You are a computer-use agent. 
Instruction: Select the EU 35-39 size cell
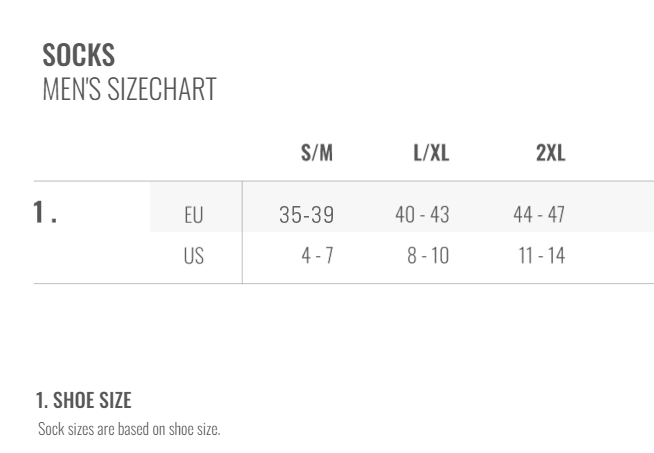click(x=307, y=214)
